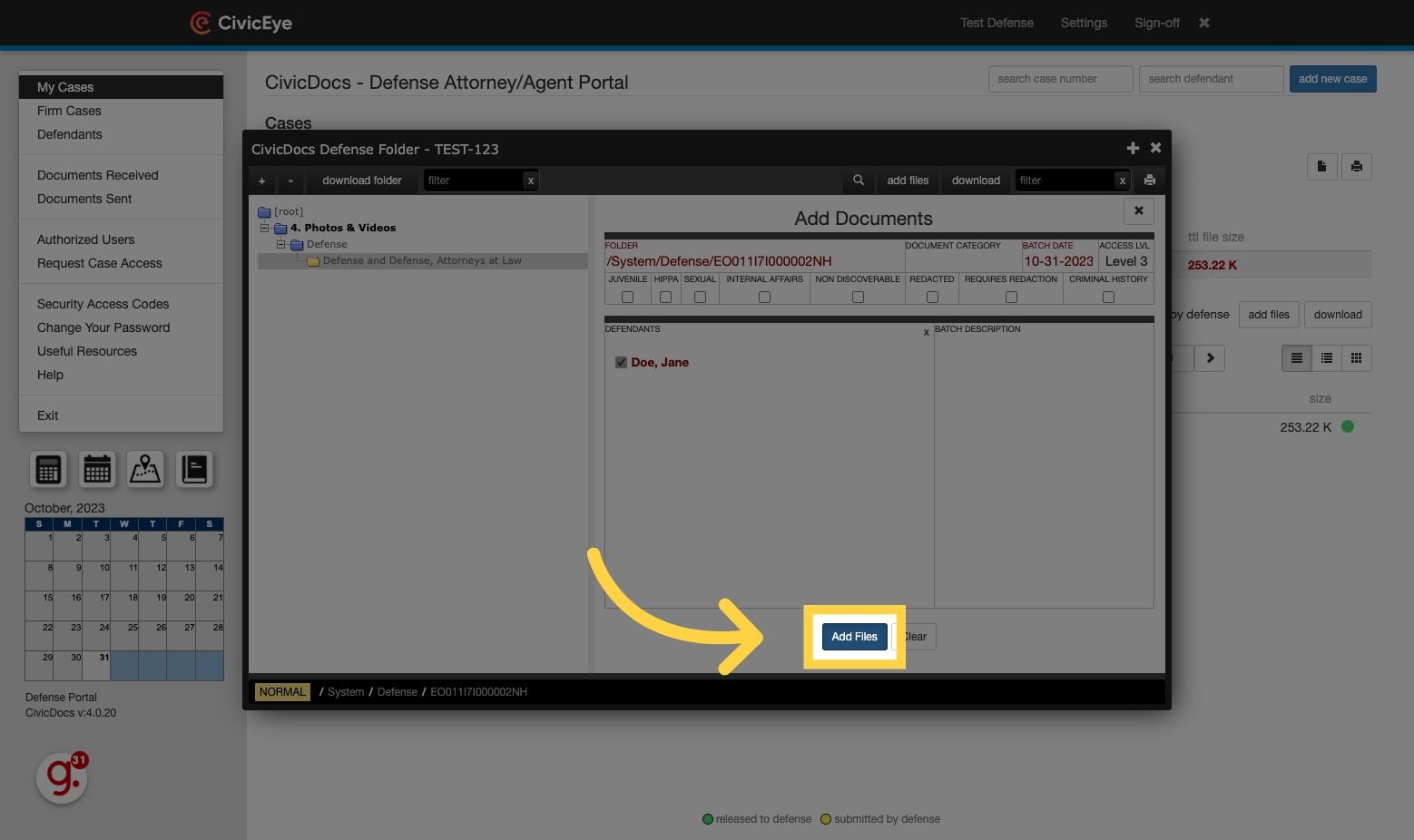Click the printer icon in background page

point(1357,167)
